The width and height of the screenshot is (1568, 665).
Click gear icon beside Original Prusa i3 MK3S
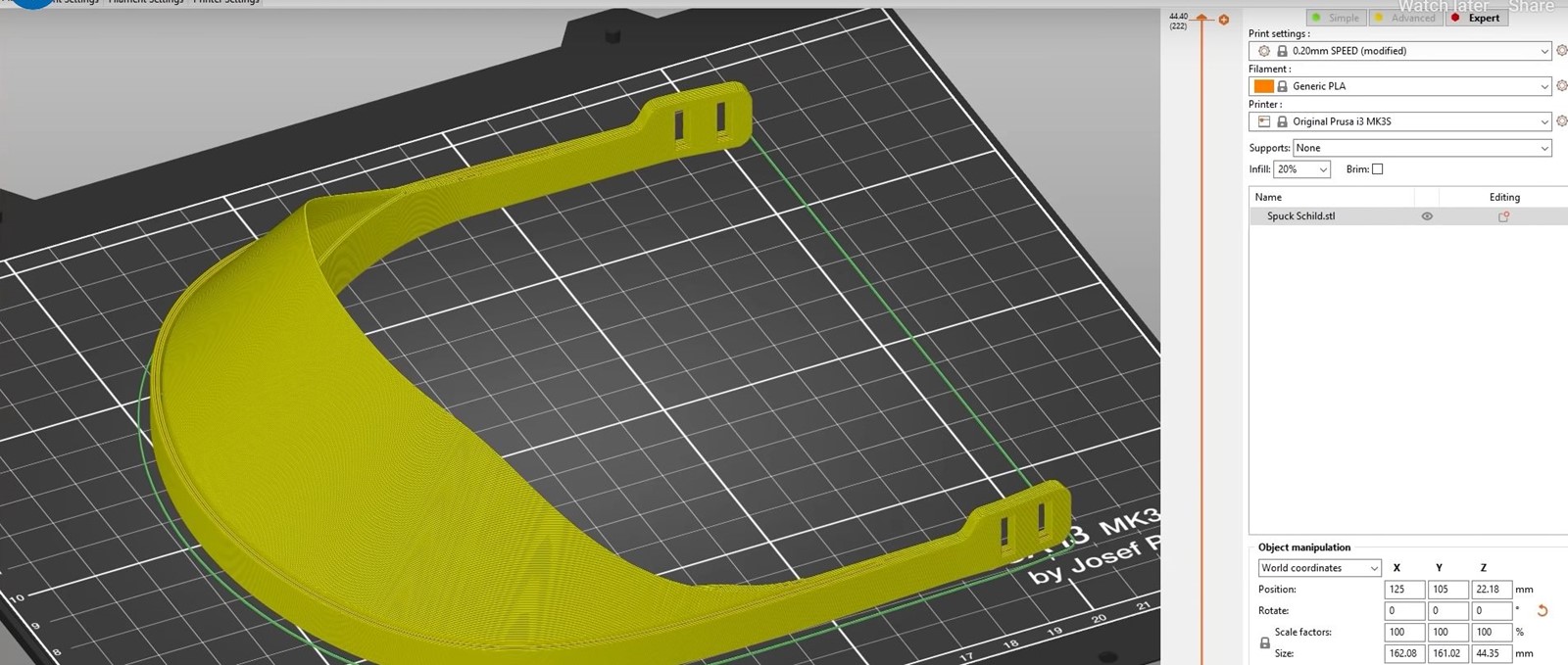[x=1561, y=121]
